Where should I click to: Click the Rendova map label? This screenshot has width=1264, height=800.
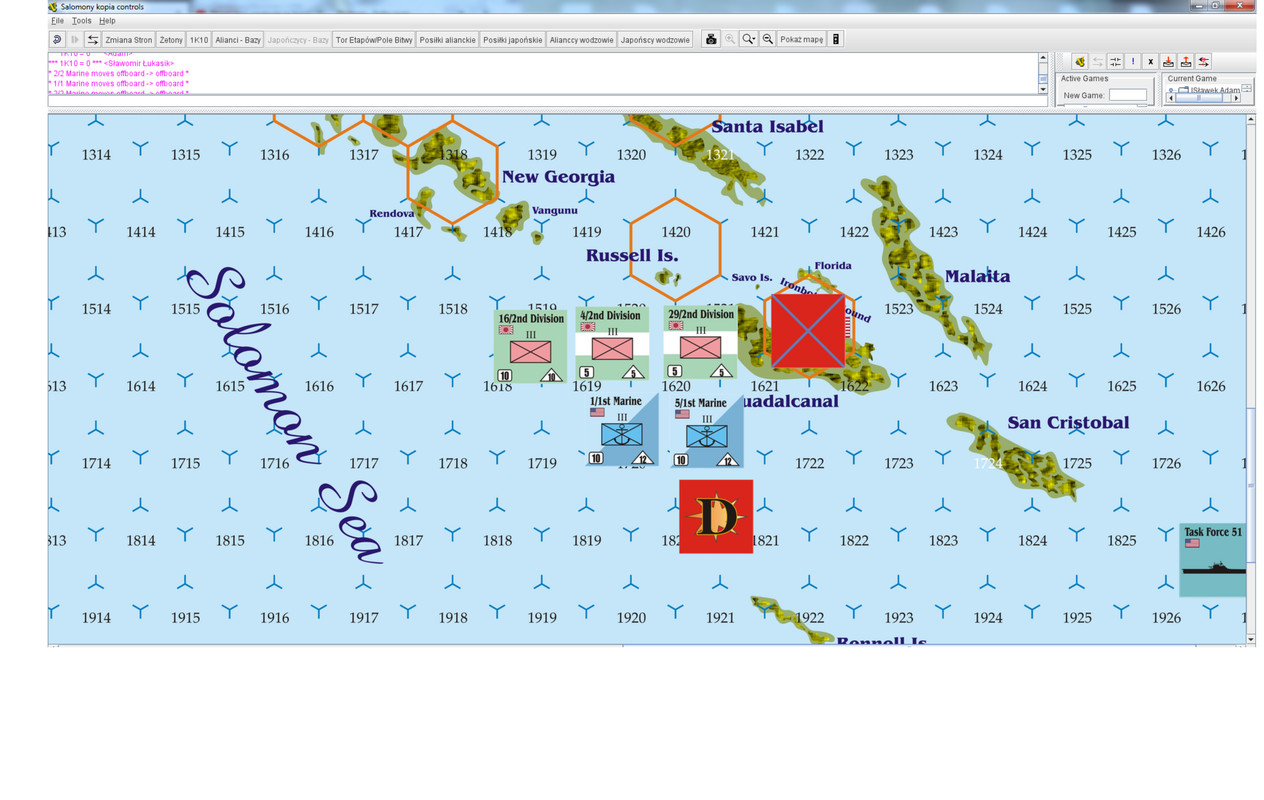click(391, 213)
